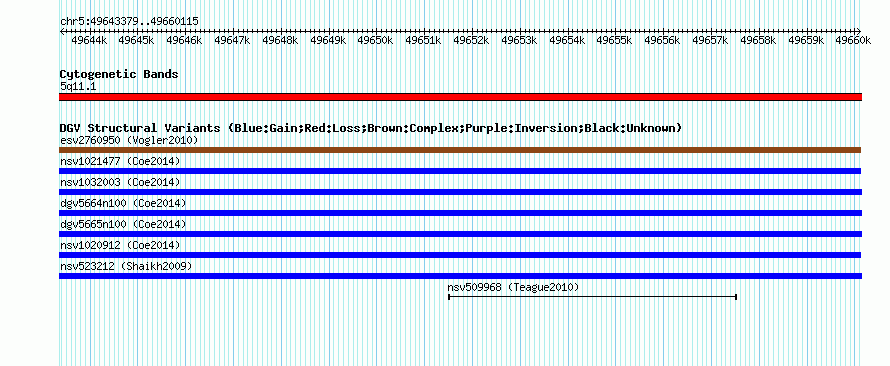Viewport: 890px width, 366px height.
Task: Select the blue nsv1020912 gain bar
Action: coord(460,255)
